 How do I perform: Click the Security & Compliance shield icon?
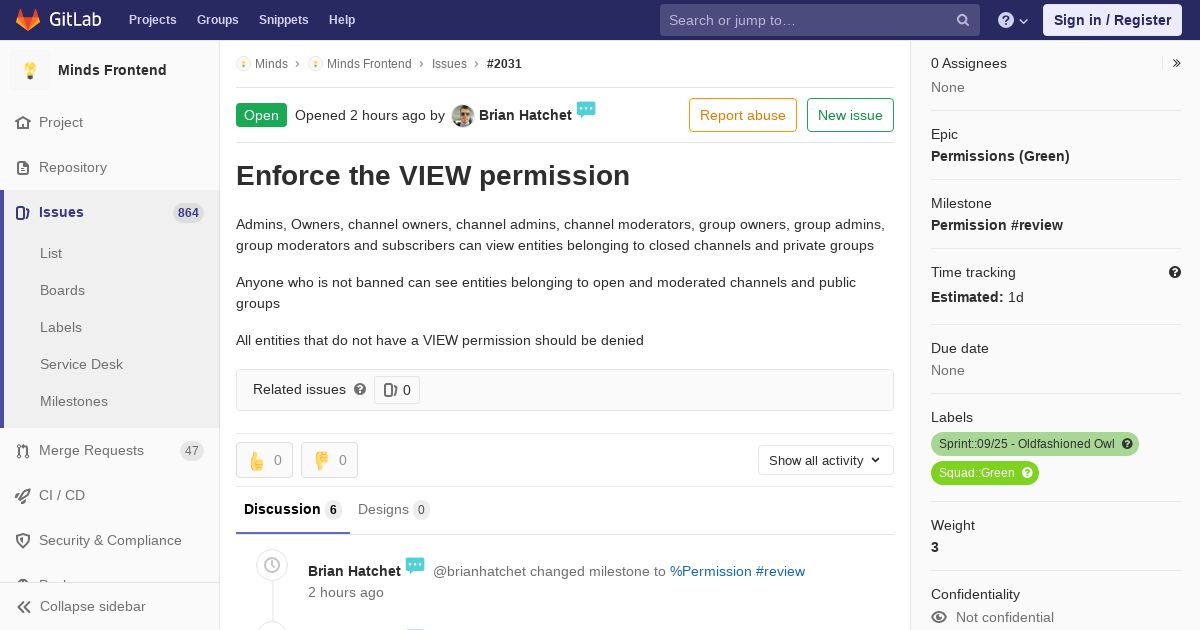tap(23, 541)
